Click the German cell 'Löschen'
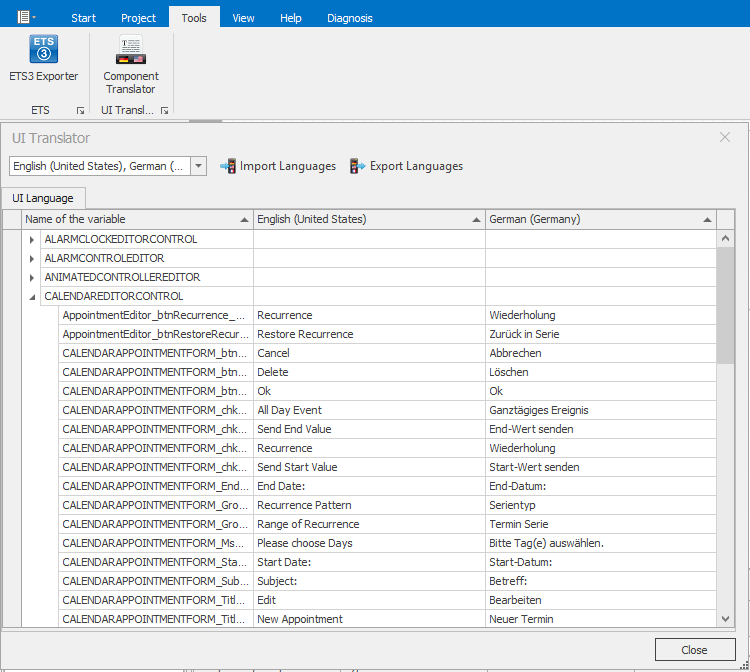Screen dimensions: 750x672 [x=601, y=372]
